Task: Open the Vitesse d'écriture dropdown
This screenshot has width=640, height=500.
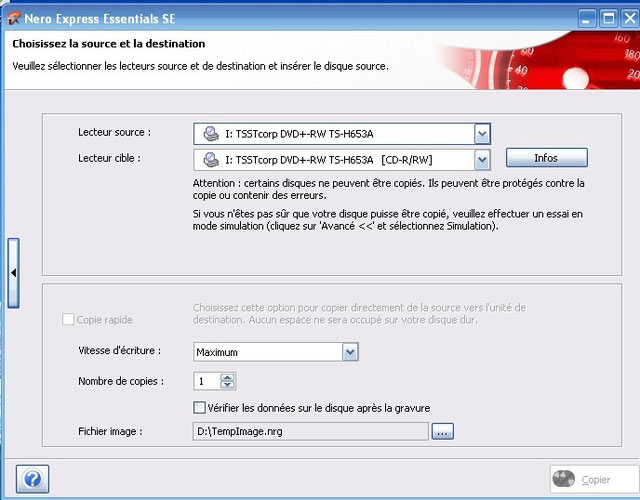Action: click(350, 352)
